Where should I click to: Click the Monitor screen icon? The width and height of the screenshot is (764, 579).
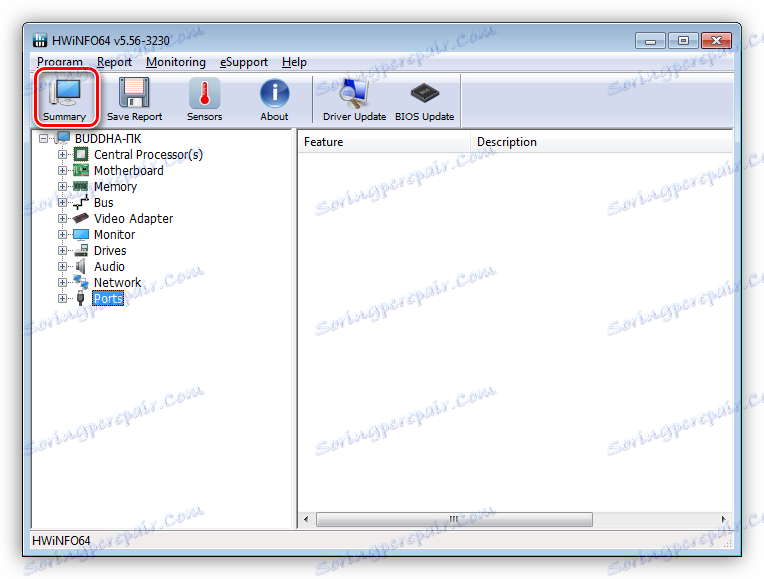click(81, 234)
